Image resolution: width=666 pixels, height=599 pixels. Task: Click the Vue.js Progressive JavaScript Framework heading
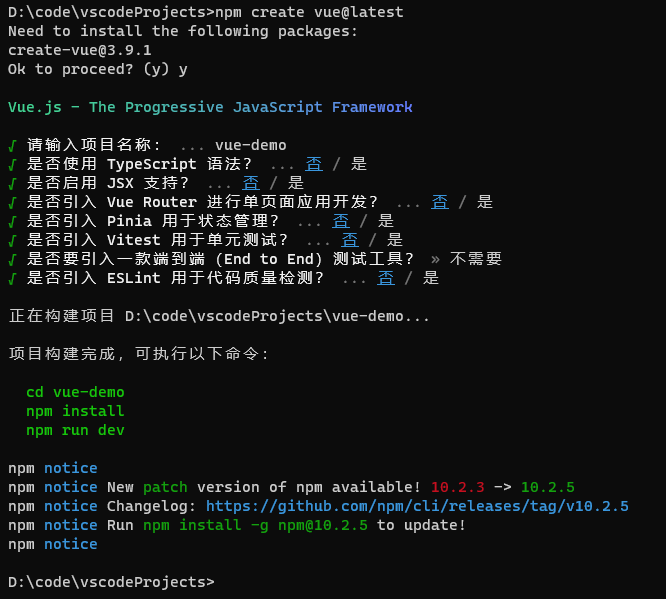tap(210, 107)
